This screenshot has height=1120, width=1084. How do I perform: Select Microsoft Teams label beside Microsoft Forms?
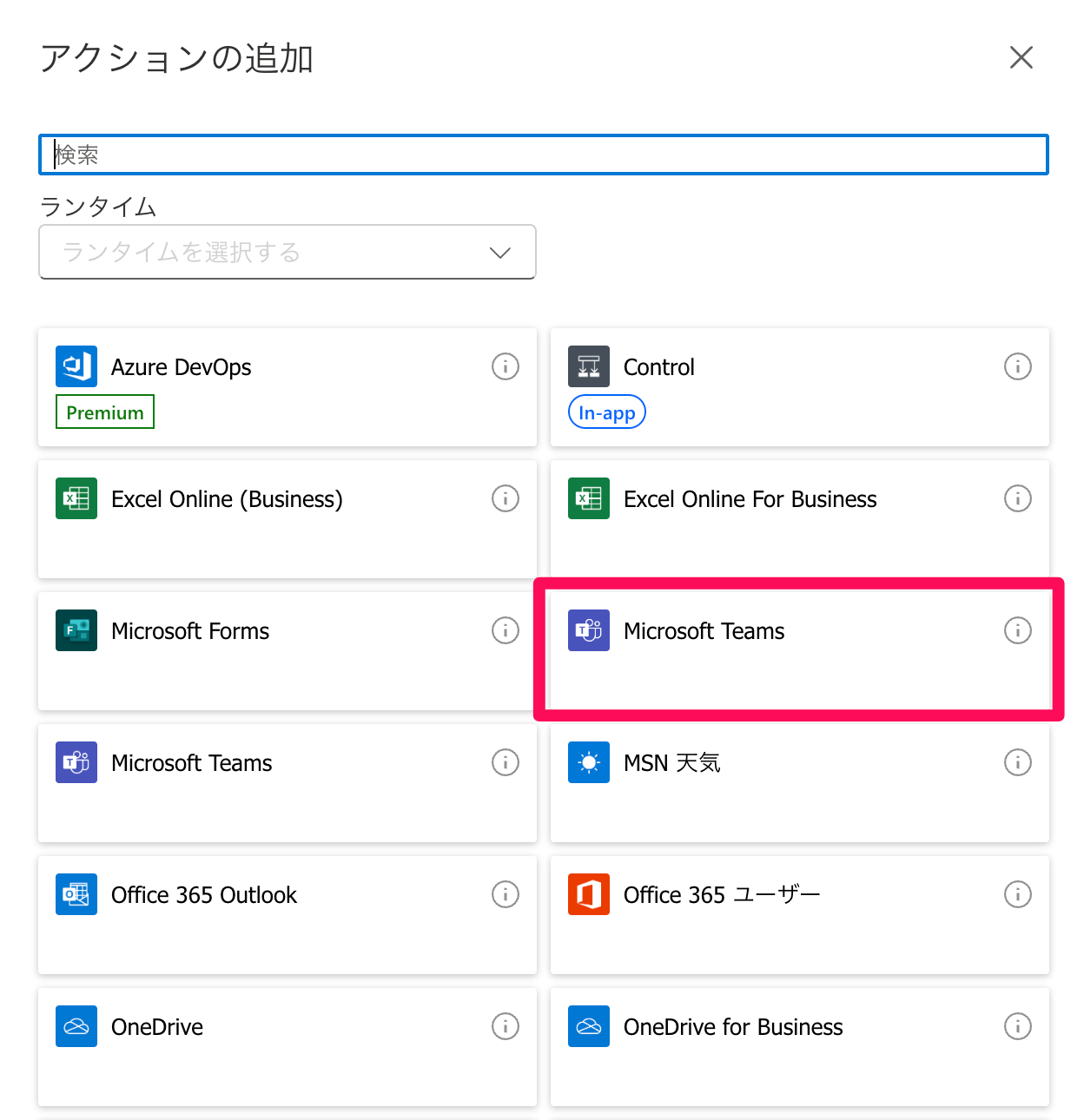click(x=704, y=631)
